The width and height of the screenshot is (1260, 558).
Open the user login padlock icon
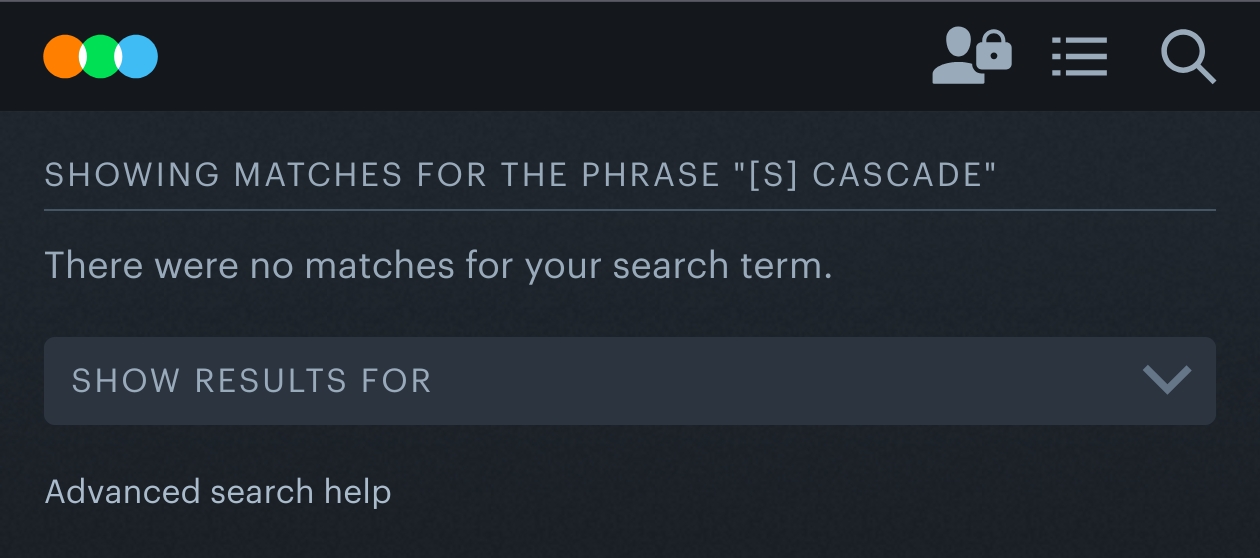(971, 56)
